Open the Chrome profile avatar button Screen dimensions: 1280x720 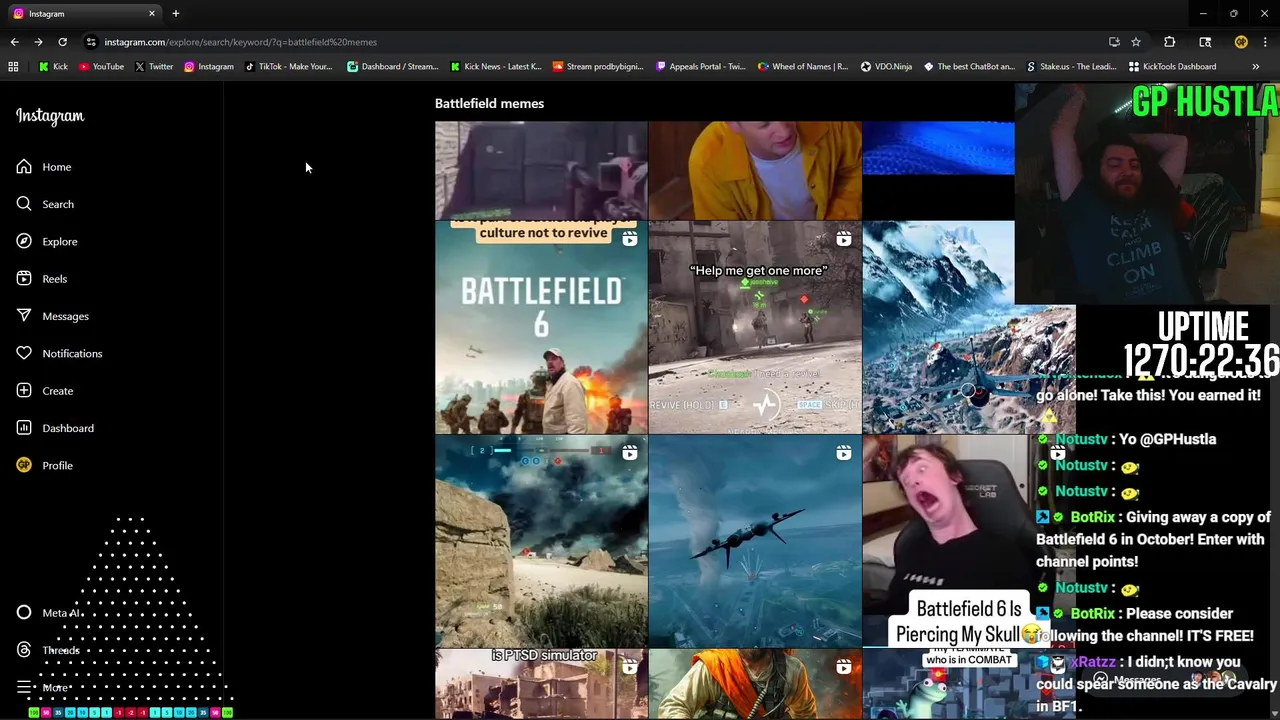point(1241,42)
